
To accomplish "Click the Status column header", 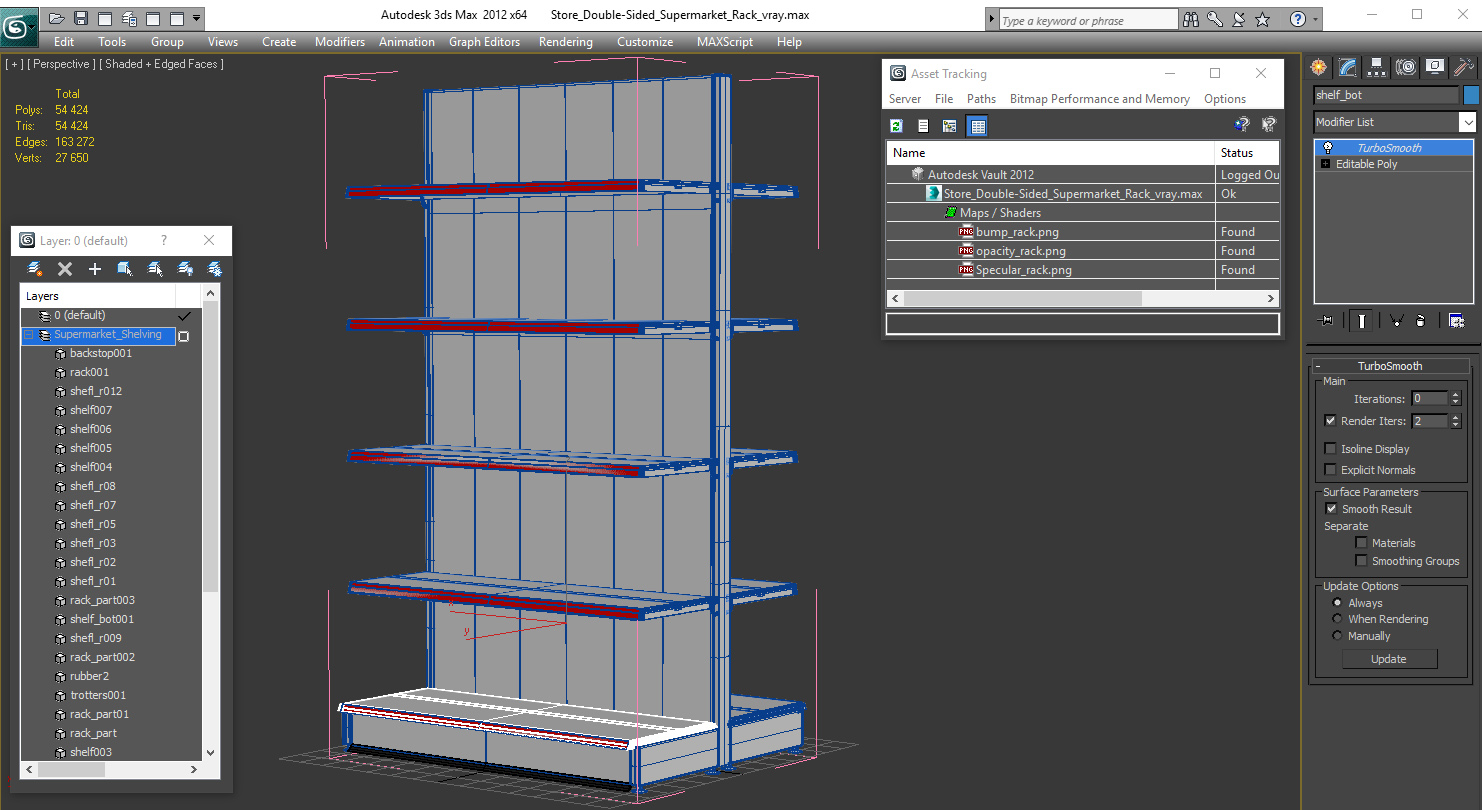I will pyautogui.click(x=1248, y=153).
